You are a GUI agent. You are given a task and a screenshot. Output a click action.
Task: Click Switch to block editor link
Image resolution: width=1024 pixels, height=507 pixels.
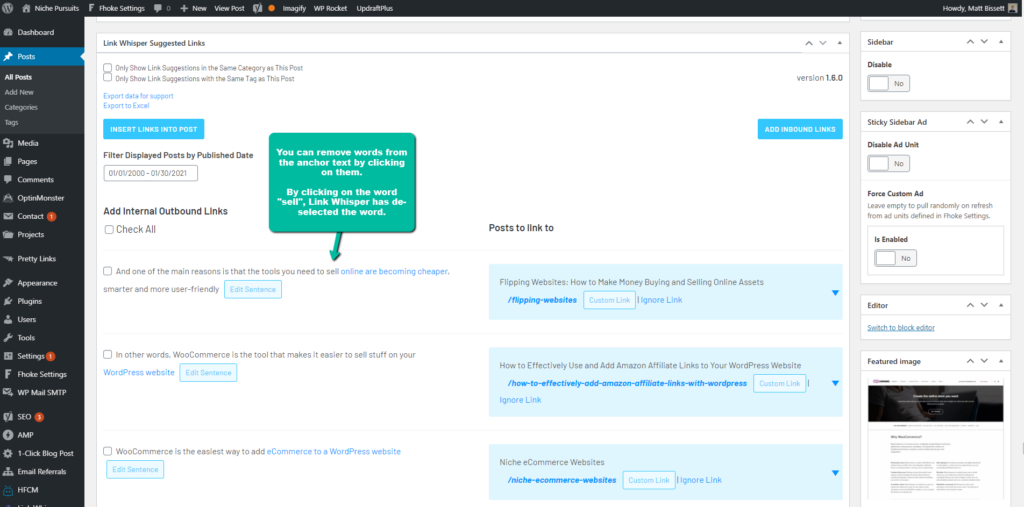901,327
